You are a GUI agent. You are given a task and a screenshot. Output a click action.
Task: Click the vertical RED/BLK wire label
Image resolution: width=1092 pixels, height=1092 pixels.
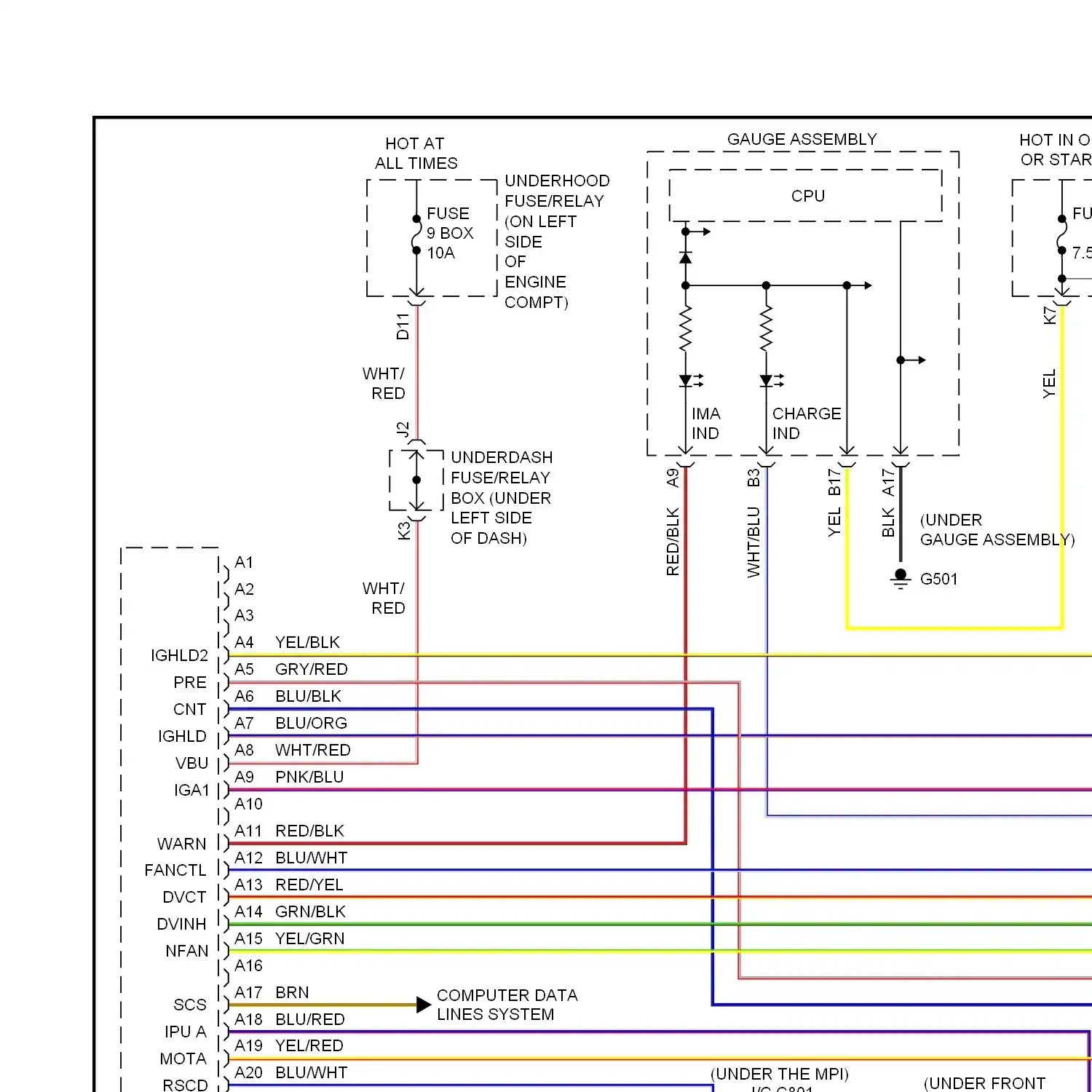(x=673, y=542)
